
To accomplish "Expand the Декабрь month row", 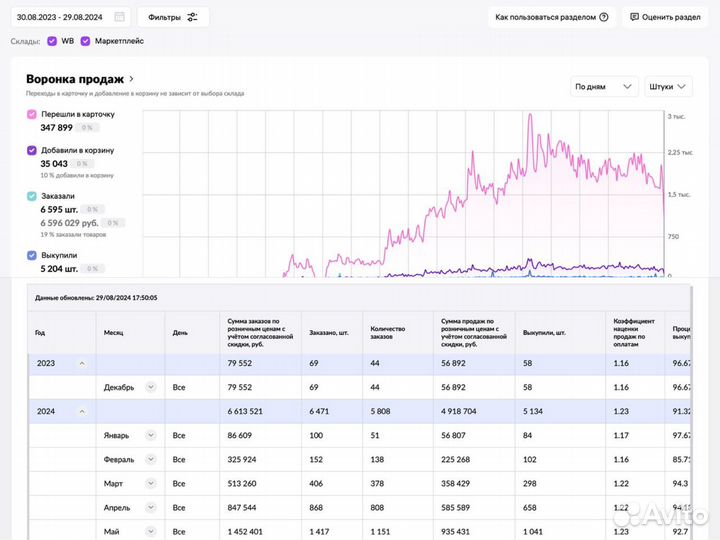I will [x=150, y=387].
